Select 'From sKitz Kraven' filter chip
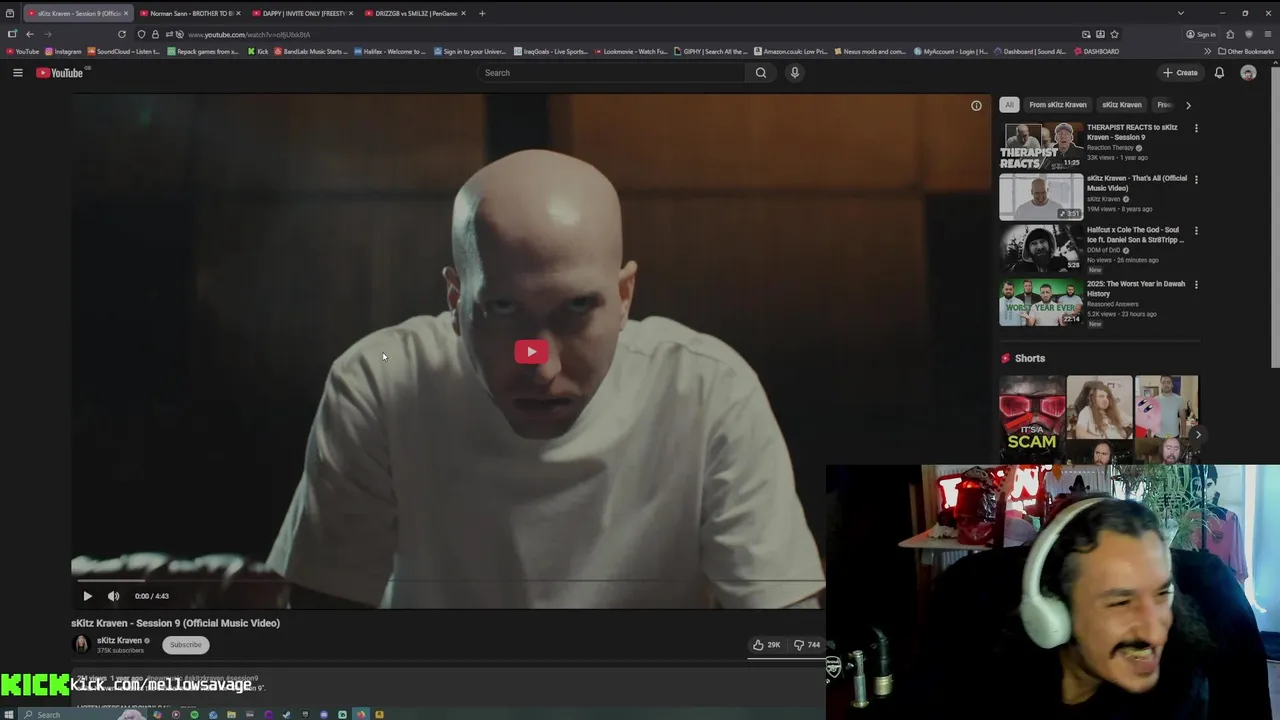The image size is (1280, 720). [1058, 105]
